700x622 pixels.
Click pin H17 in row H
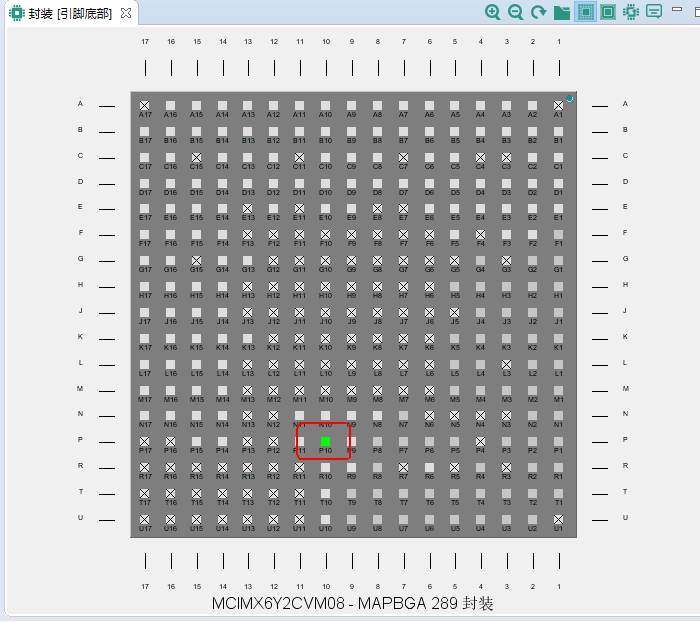pyautogui.click(x=144, y=286)
